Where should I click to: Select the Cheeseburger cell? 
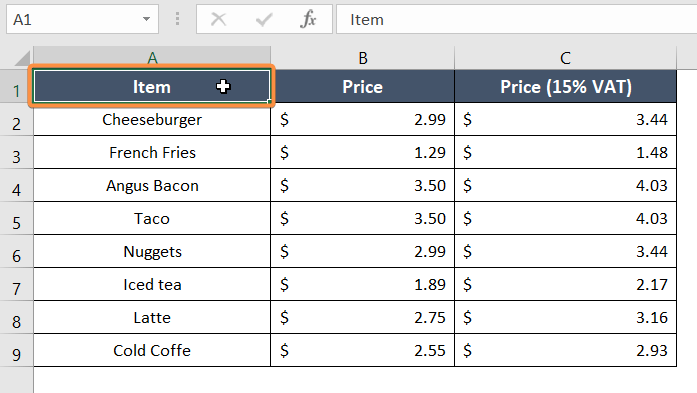(152, 120)
